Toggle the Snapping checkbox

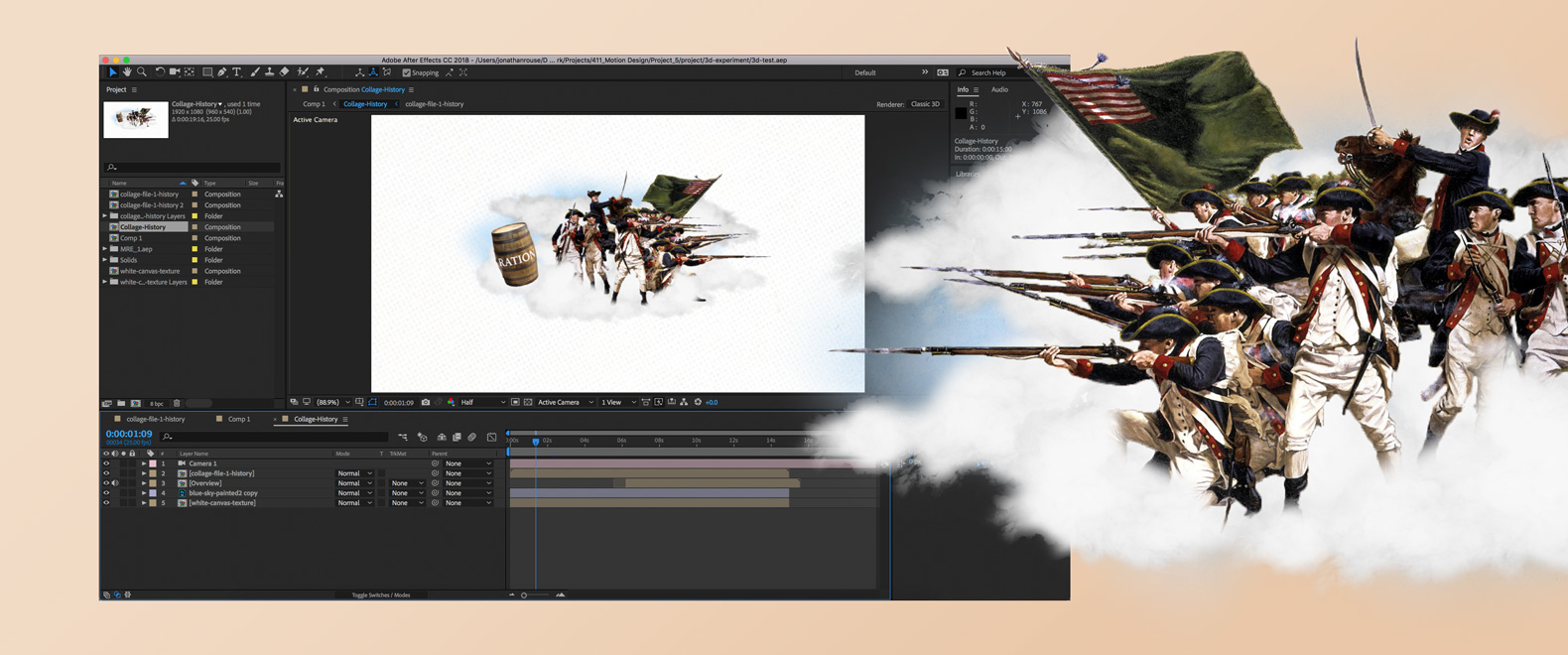(x=407, y=72)
